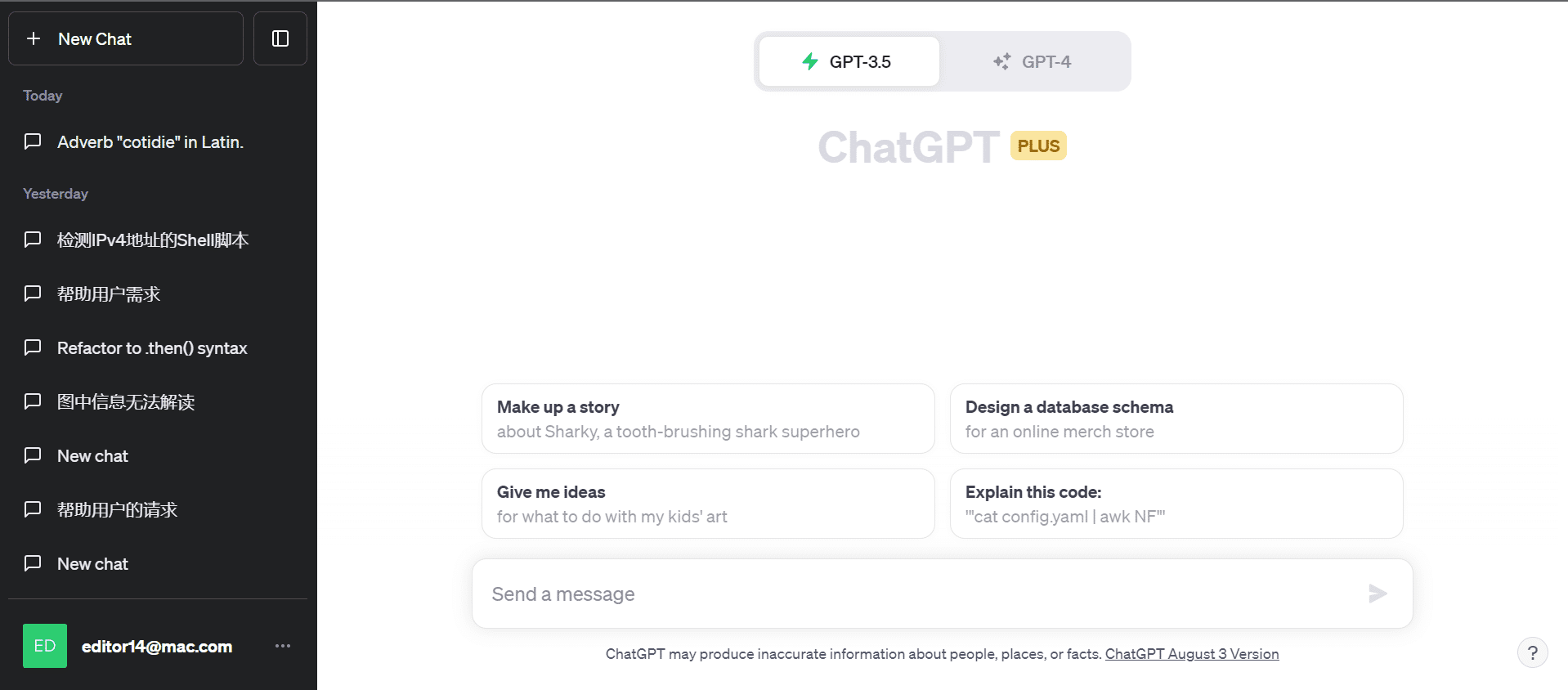Switch the model to GPT-4
This screenshot has width=1568, height=690.
click(x=1035, y=61)
